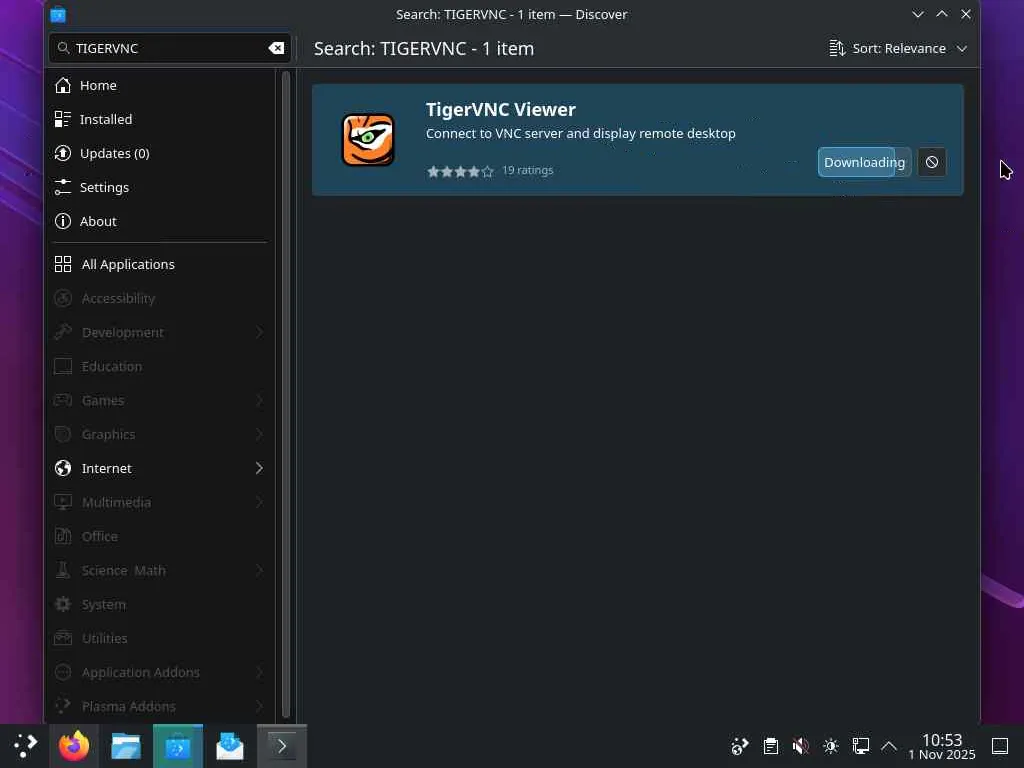Click the Updates circular arrow icon
1024x768 pixels.
[63, 153]
